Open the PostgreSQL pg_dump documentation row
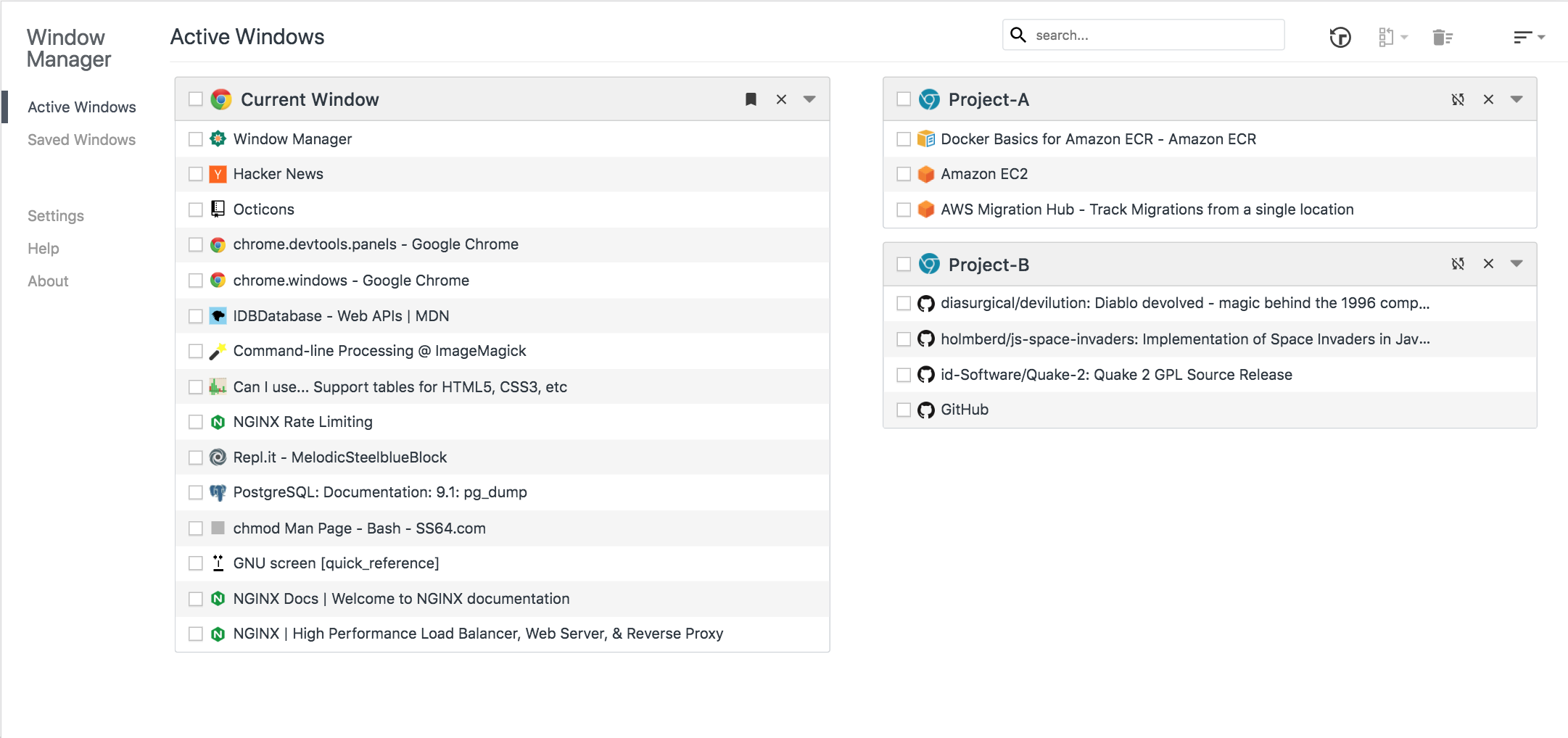 pyautogui.click(x=502, y=492)
